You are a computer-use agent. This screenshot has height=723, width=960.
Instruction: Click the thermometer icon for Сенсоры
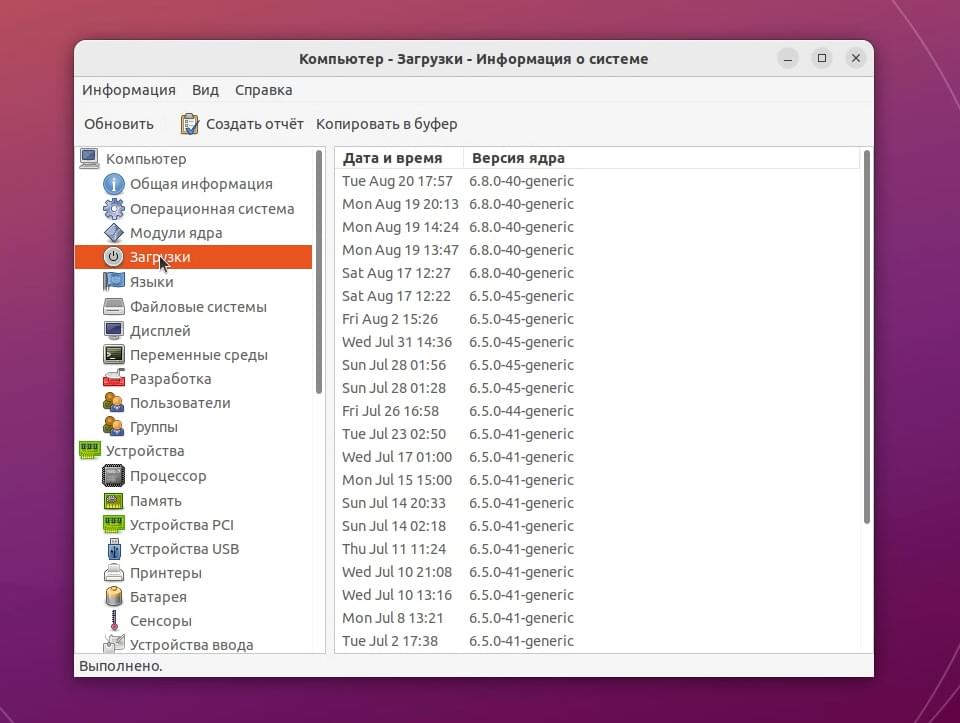113,621
